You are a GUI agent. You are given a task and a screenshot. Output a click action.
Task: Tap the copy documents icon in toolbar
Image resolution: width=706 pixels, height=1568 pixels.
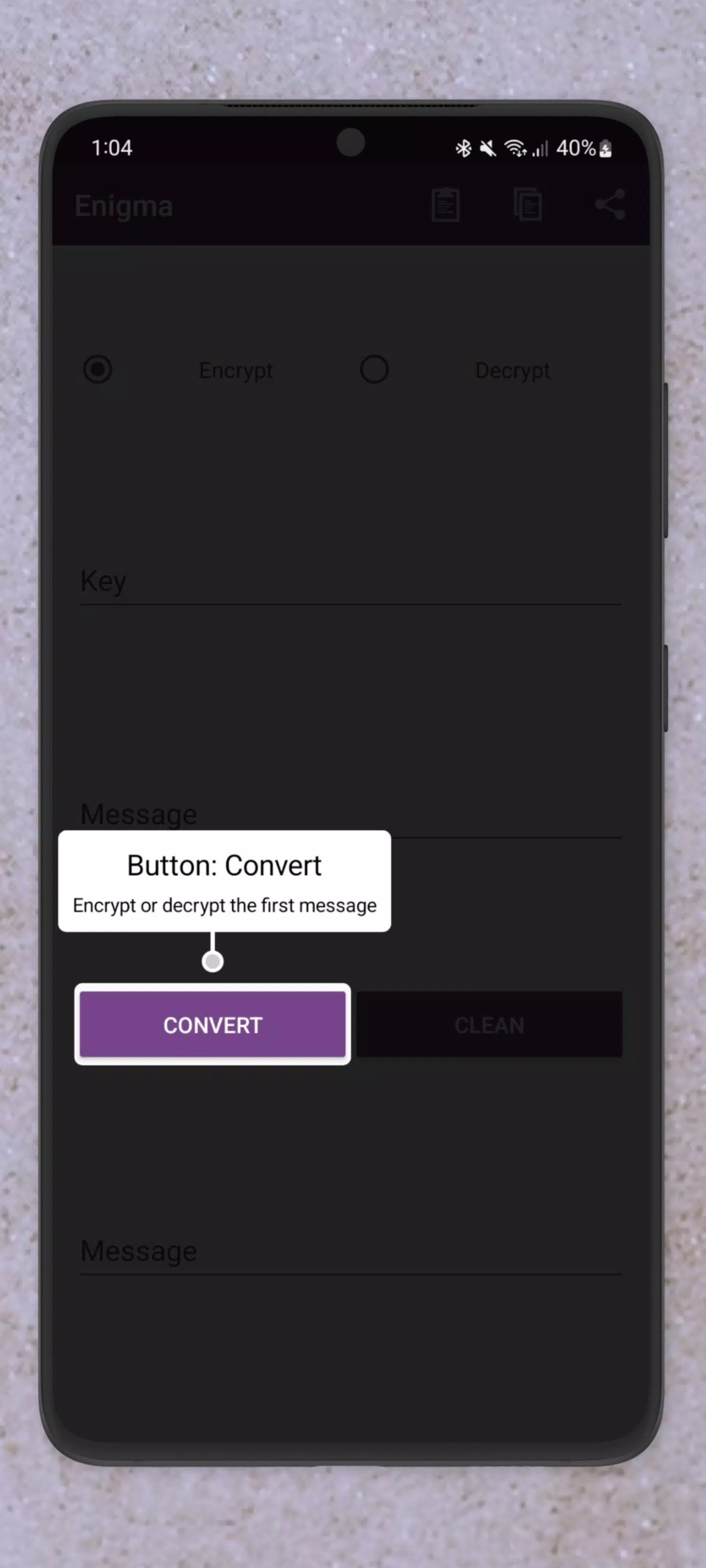[x=528, y=204]
